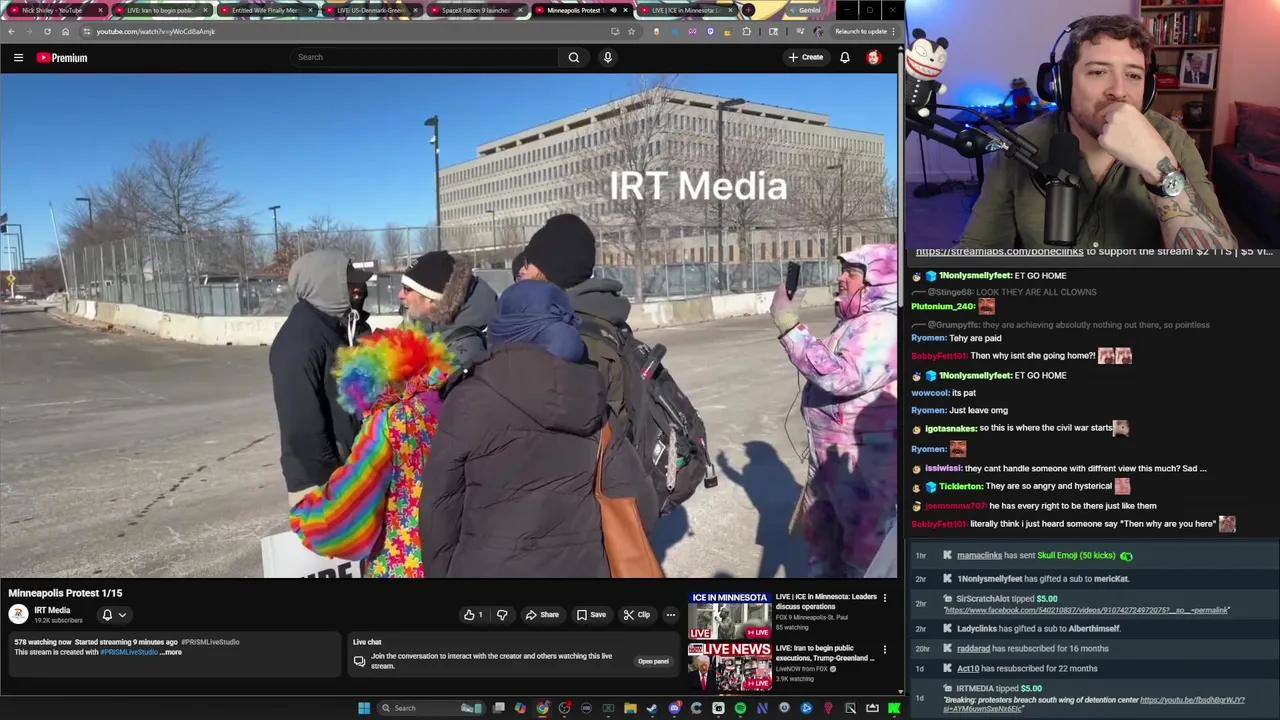Image resolution: width=1280 pixels, height=720 pixels.
Task: Open the IRT Media channel name link
Action: pyautogui.click(x=52, y=610)
